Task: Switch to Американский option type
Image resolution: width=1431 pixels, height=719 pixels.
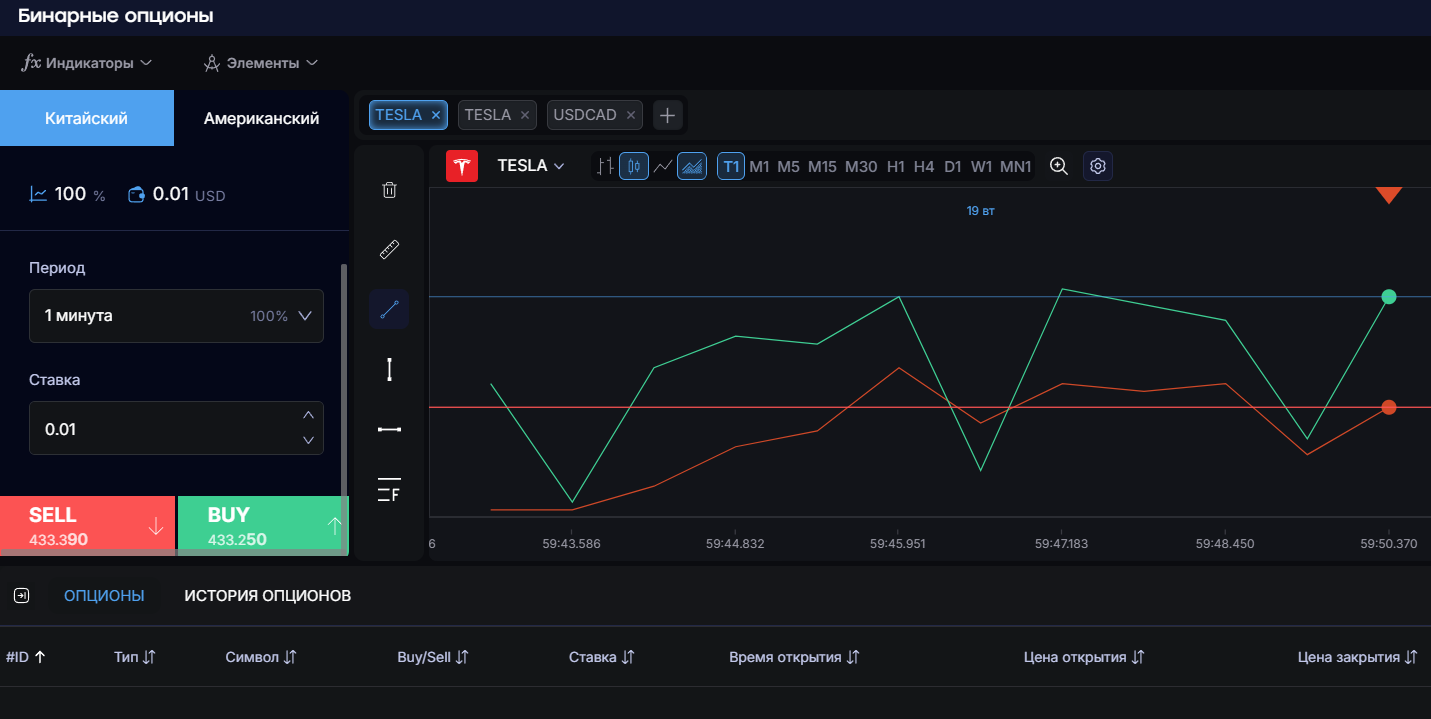Action: coord(261,118)
